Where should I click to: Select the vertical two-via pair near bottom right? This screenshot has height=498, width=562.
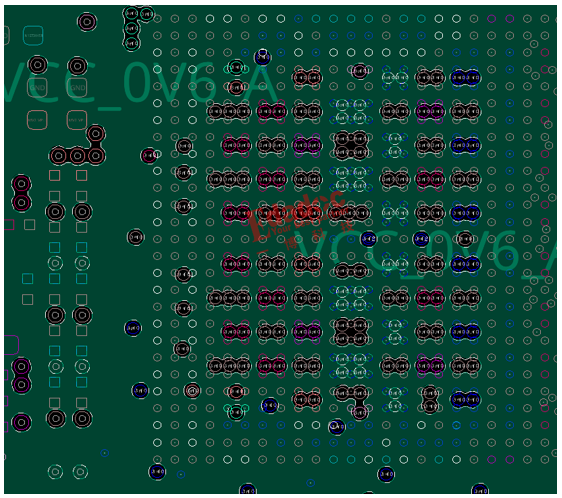(430, 399)
